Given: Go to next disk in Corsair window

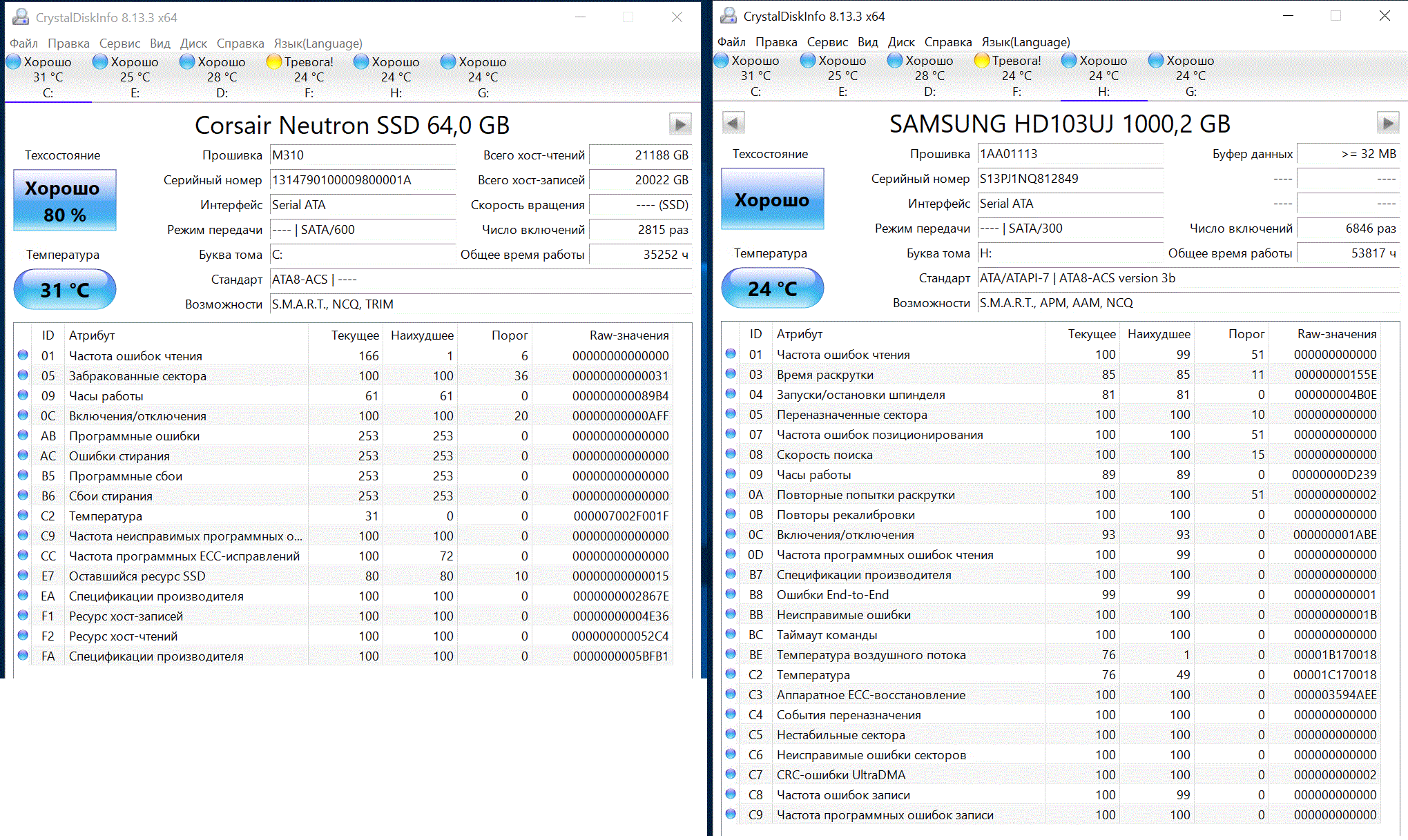Looking at the screenshot, I should click(x=680, y=124).
